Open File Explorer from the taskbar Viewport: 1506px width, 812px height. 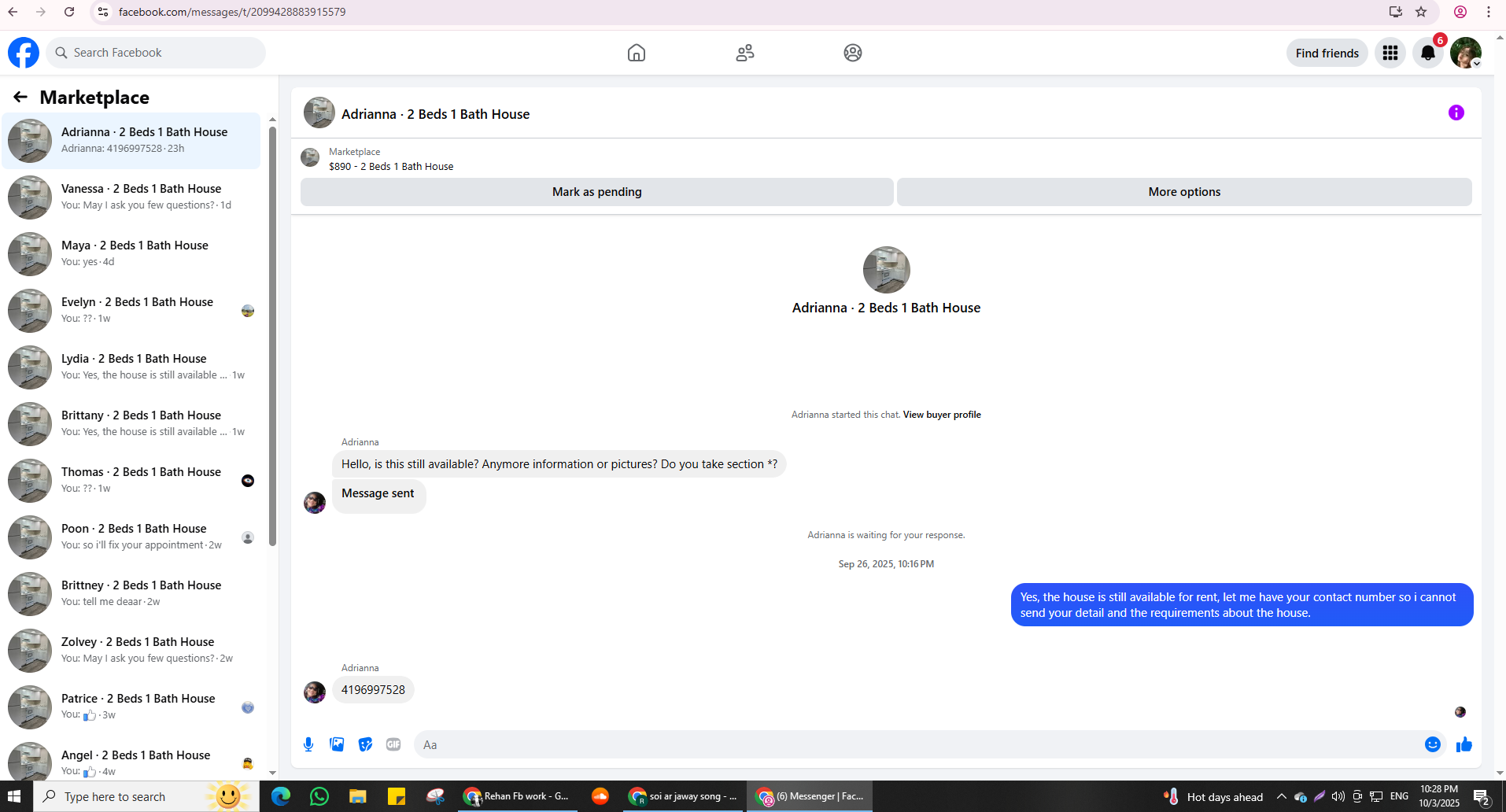358,796
